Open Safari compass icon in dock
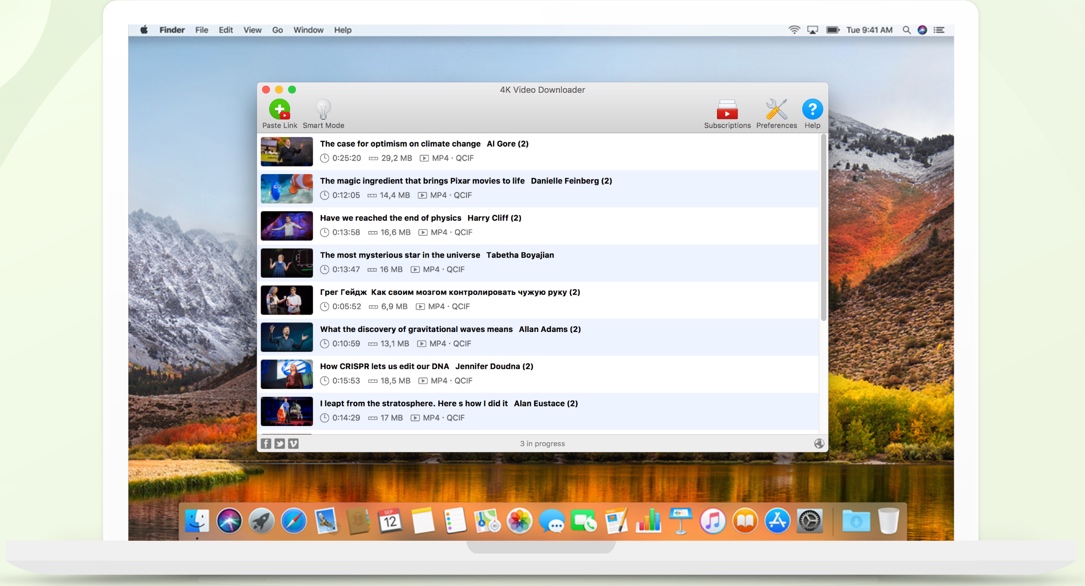The image size is (1085, 586). pyautogui.click(x=293, y=521)
